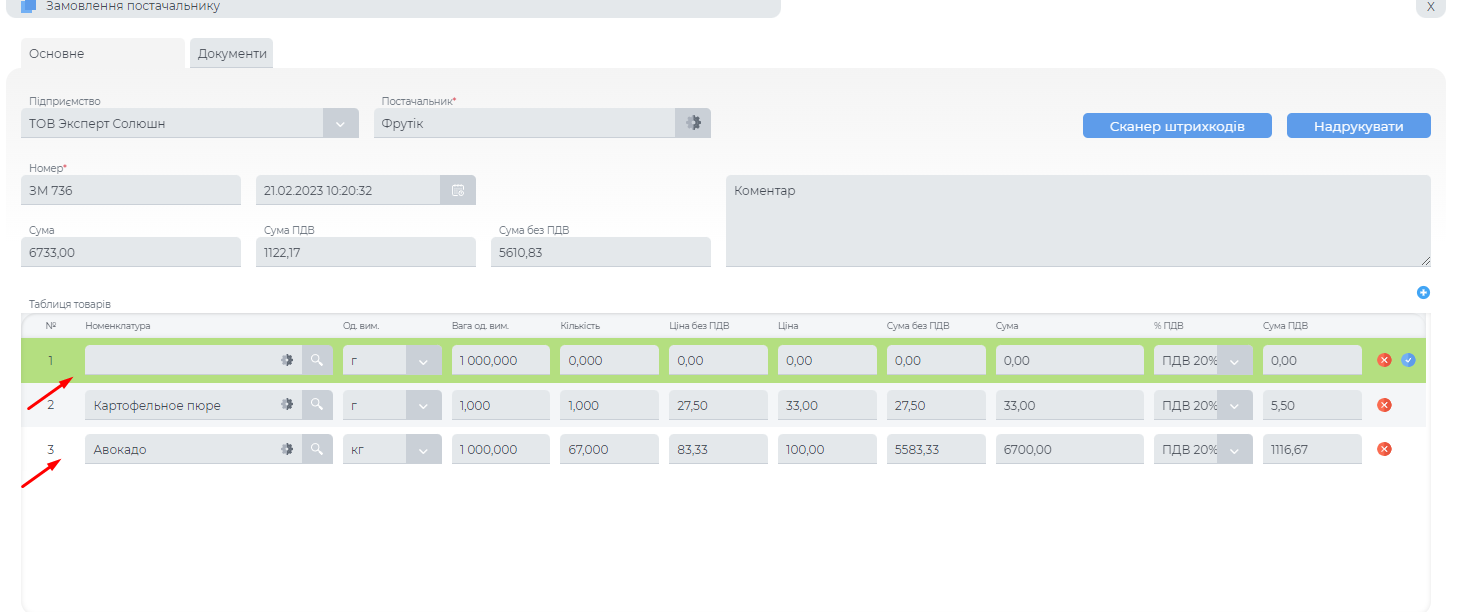Click gear icon in Картофельное пюре row

coord(287,405)
